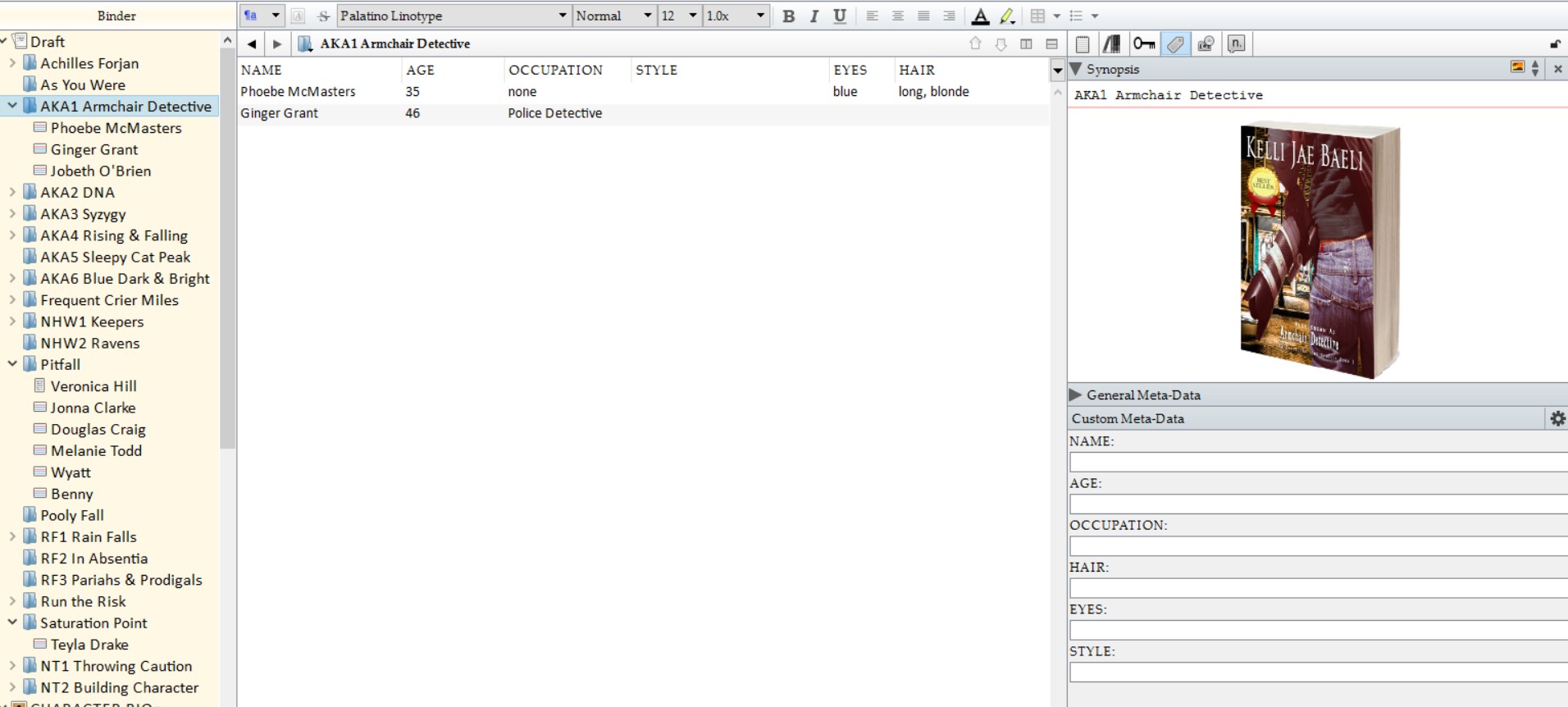Open the Keywords inspector (key icon)
1568x707 pixels.
[x=1144, y=44]
